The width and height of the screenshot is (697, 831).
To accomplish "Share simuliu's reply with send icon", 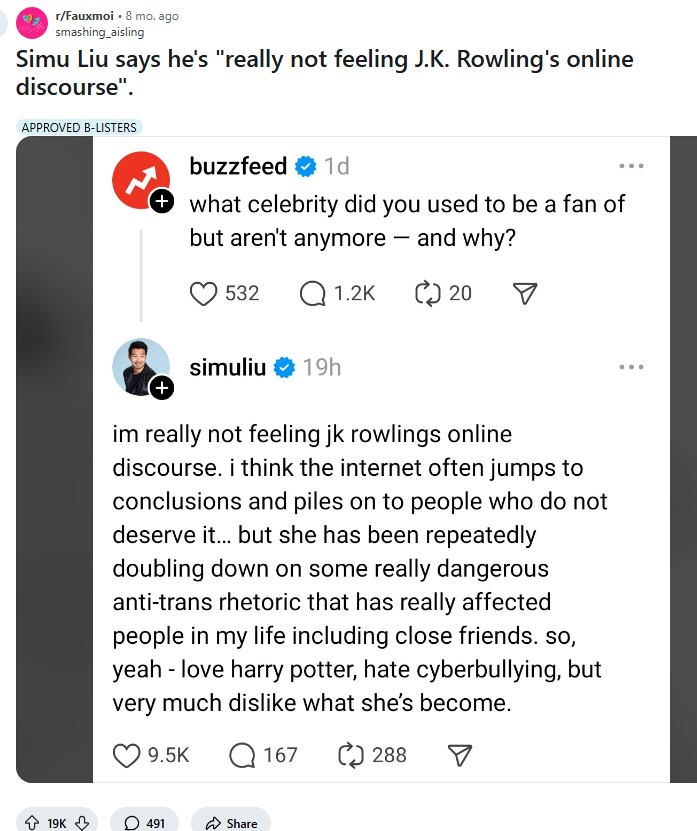I will 460,755.
